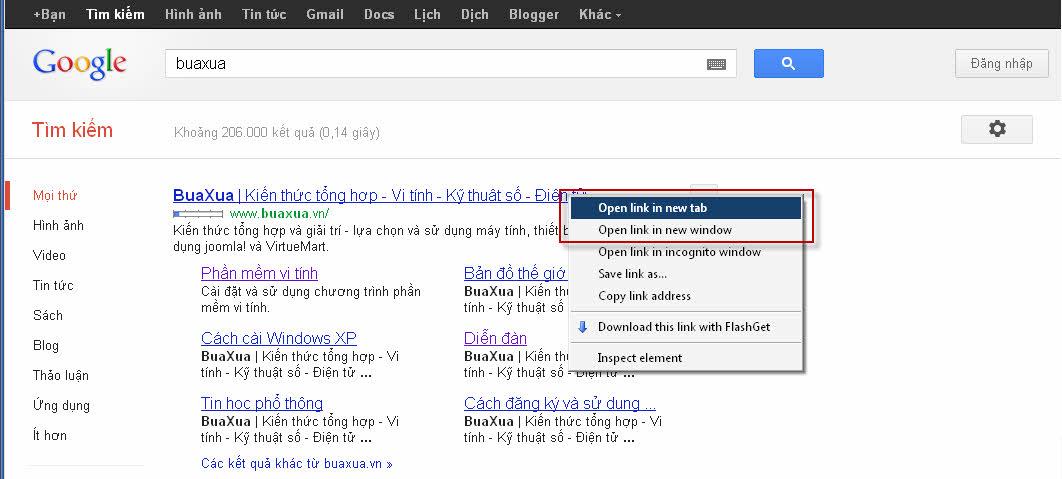Click the green www.buaxua.vn/ URL

click(279, 213)
